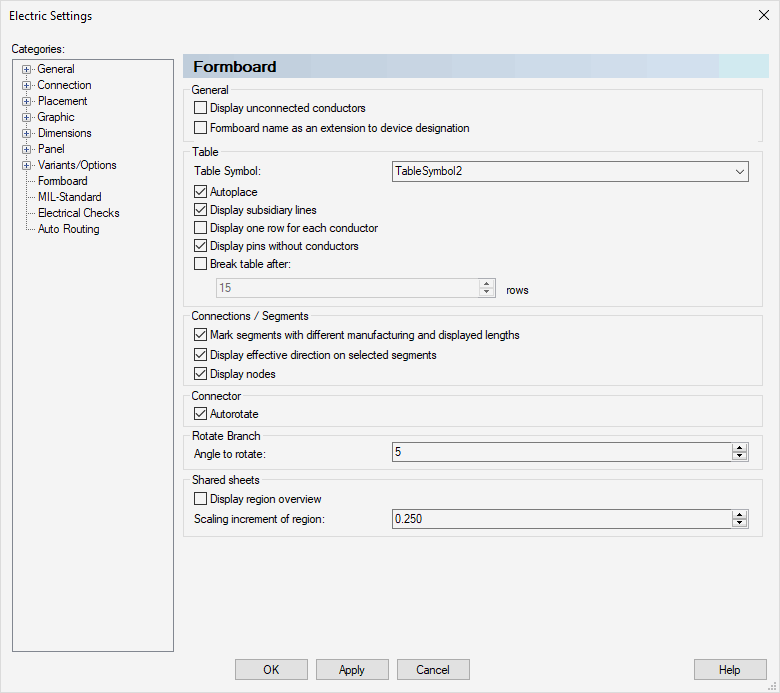This screenshot has width=780, height=693.
Task: Click the Apply button
Action: (x=352, y=670)
